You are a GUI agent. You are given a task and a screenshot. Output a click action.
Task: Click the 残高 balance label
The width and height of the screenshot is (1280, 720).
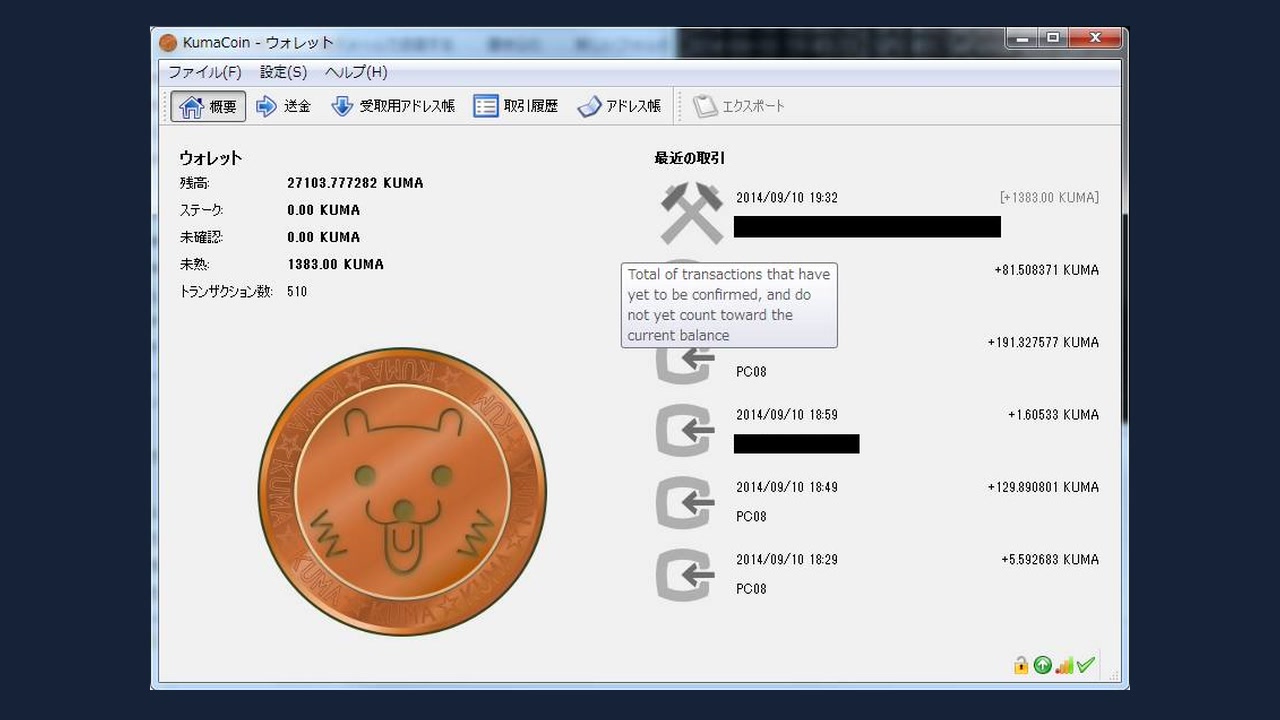[194, 183]
